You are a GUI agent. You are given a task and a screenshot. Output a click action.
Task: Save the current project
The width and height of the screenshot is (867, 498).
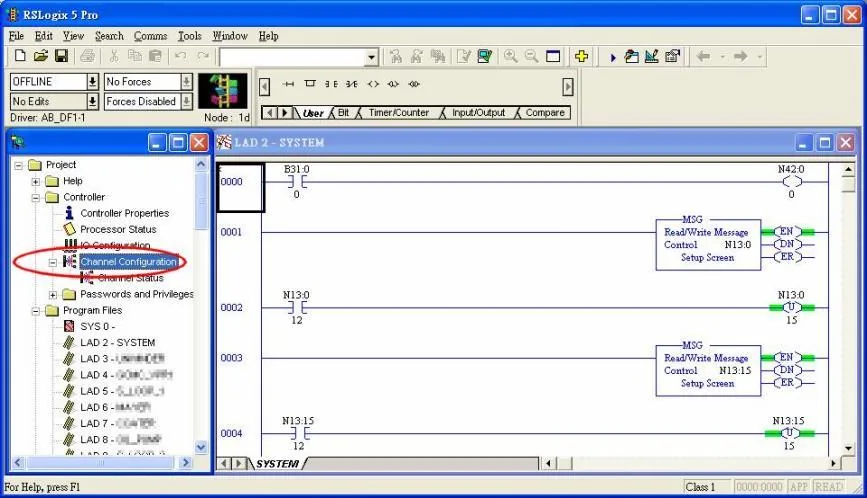click(x=61, y=56)
